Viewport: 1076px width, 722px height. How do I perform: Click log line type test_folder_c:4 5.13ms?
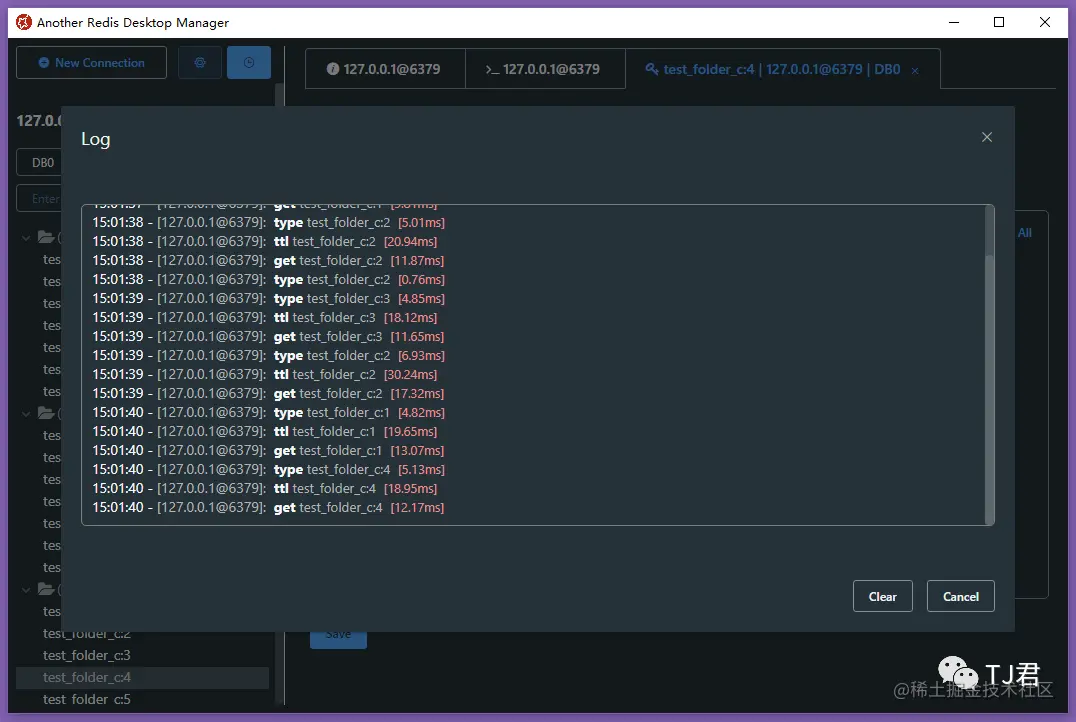click(x=268, y=469)
